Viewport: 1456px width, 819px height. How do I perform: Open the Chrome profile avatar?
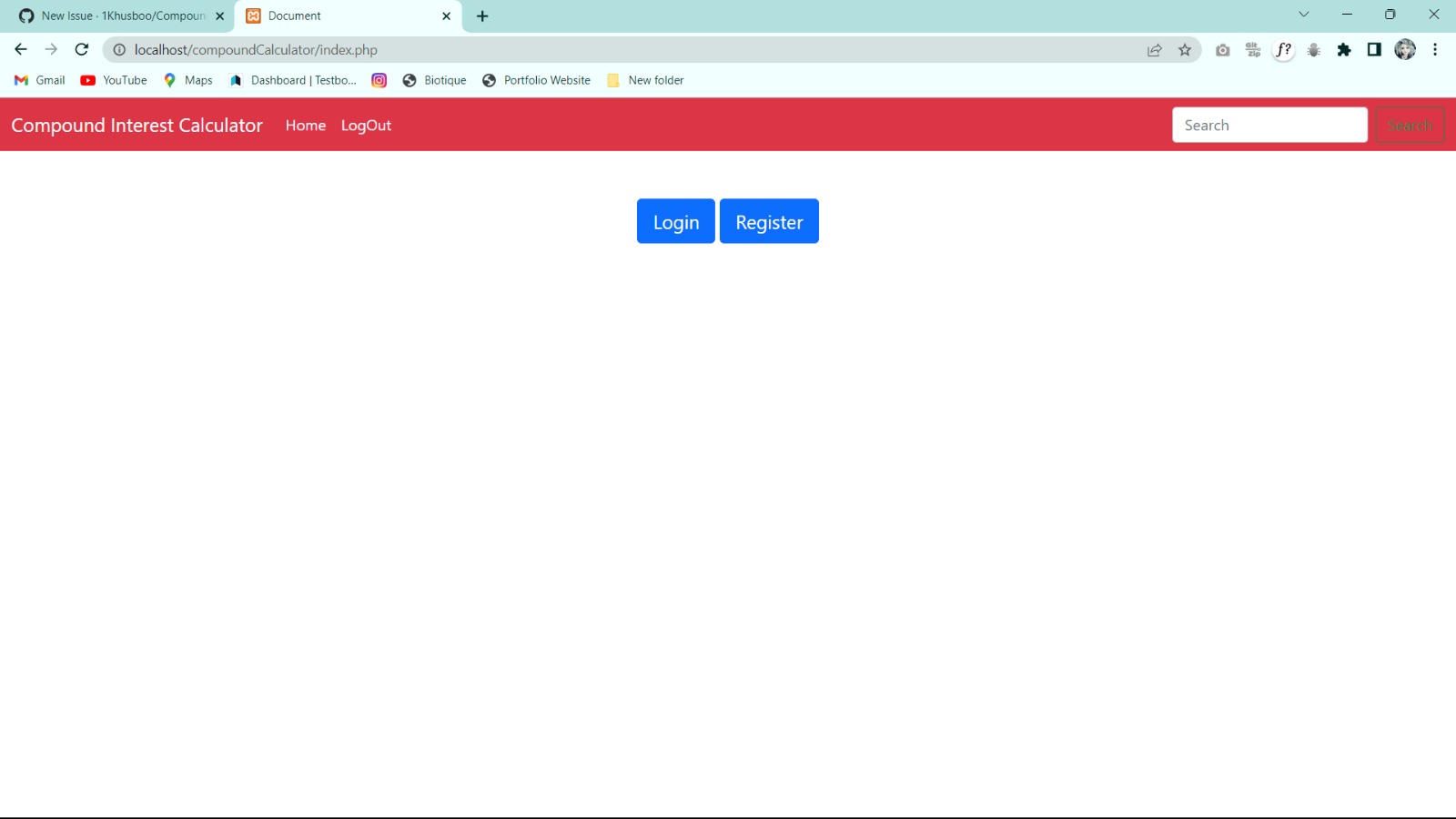point(1406,50)
